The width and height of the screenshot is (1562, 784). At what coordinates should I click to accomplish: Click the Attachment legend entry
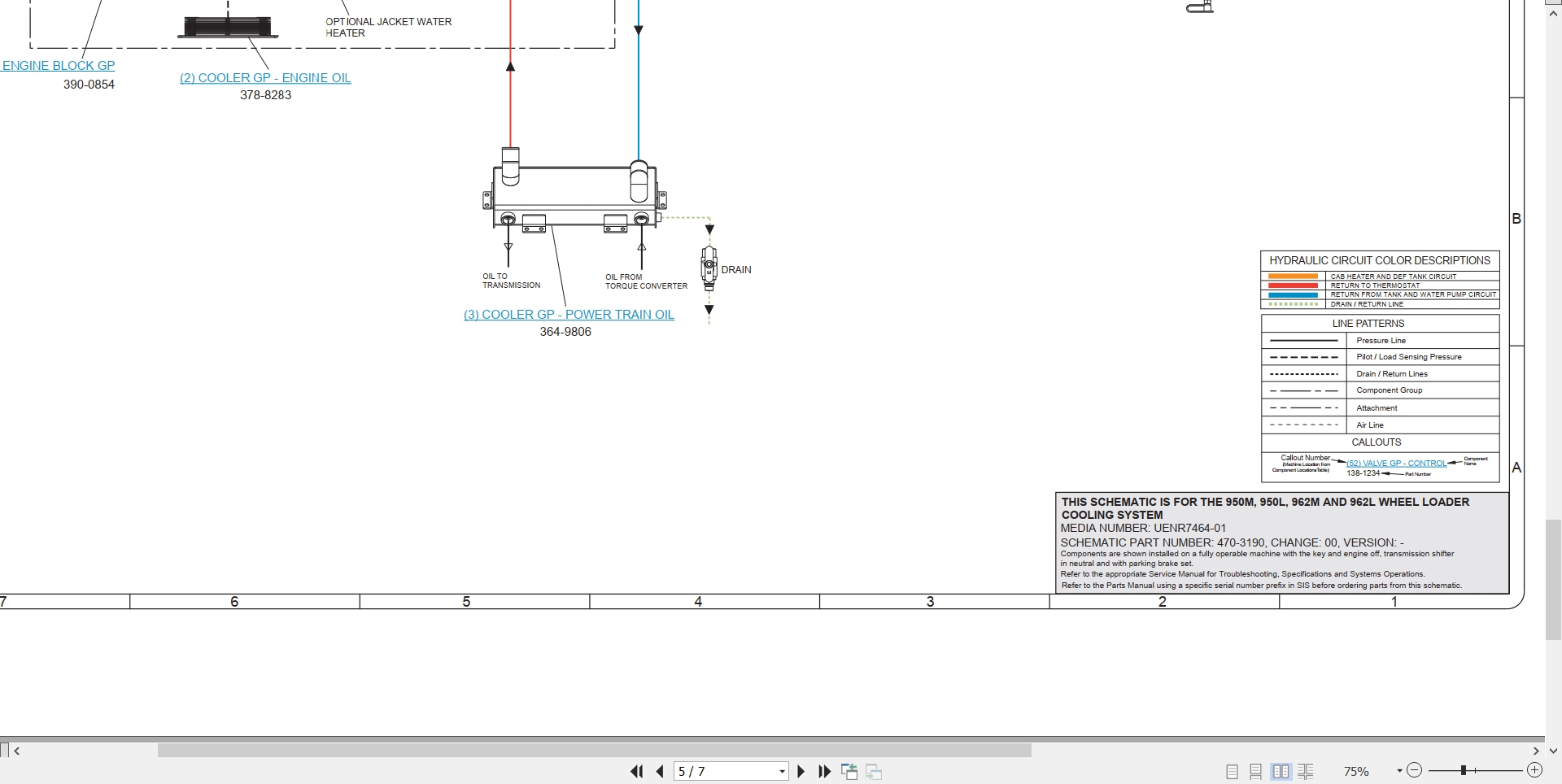click(1377, 408)
